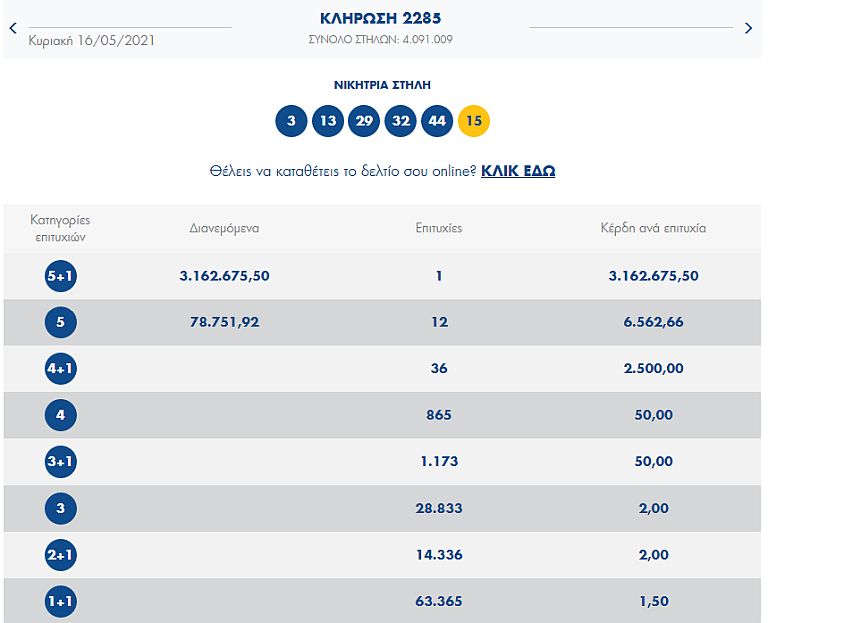Click the ΚΛΗΡΩΣΗ 2285 draw title
Viewport: 868px width, 623px height.
(380, 18)
